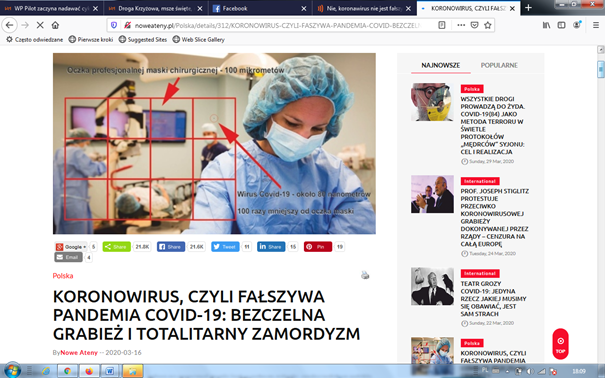Open Nowe Ateny author link
Viewport: 605px width, 378px height.
click(x=79, y=353)
